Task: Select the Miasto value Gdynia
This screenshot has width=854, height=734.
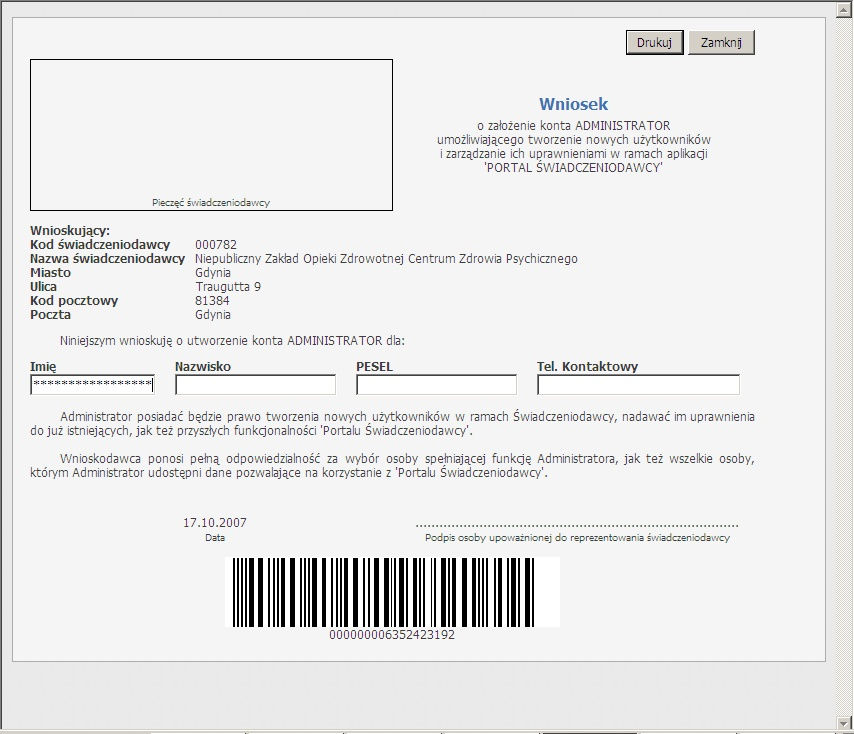Action: pyautogui.click(x=213, y=273)
